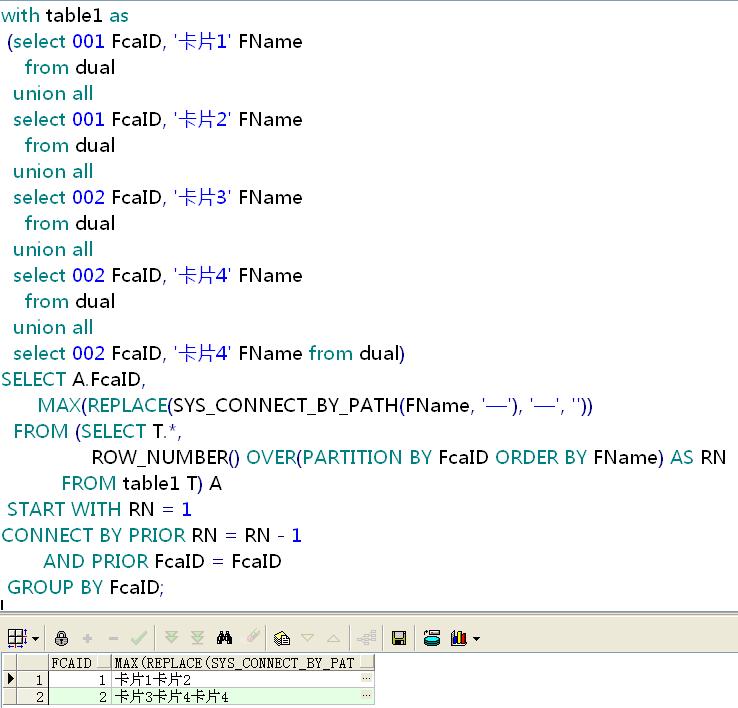Click the post changes checkmark icon
Viewport: 738px width, 708px height.
pos(139,638)
